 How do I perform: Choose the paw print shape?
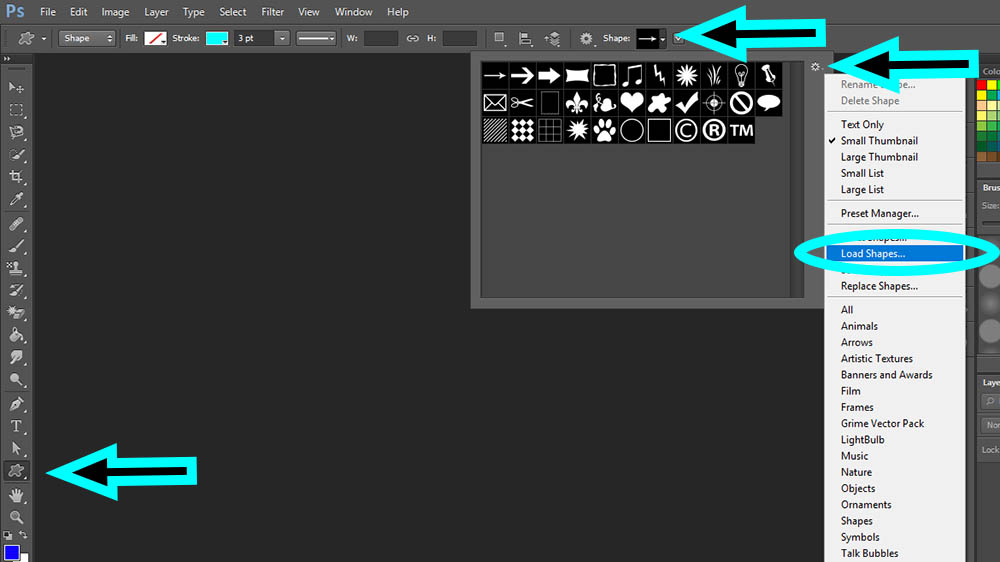604,130
